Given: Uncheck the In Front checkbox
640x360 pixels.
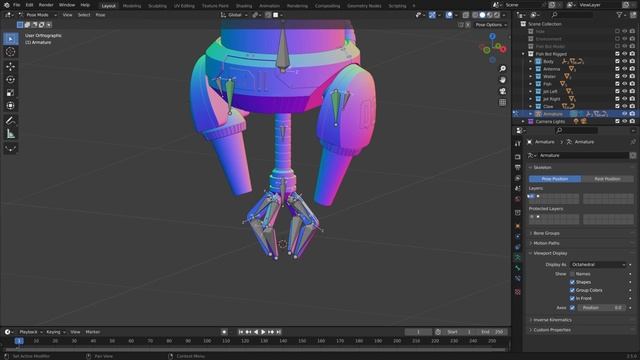Looking at the screenshot, I should point(572,298).
